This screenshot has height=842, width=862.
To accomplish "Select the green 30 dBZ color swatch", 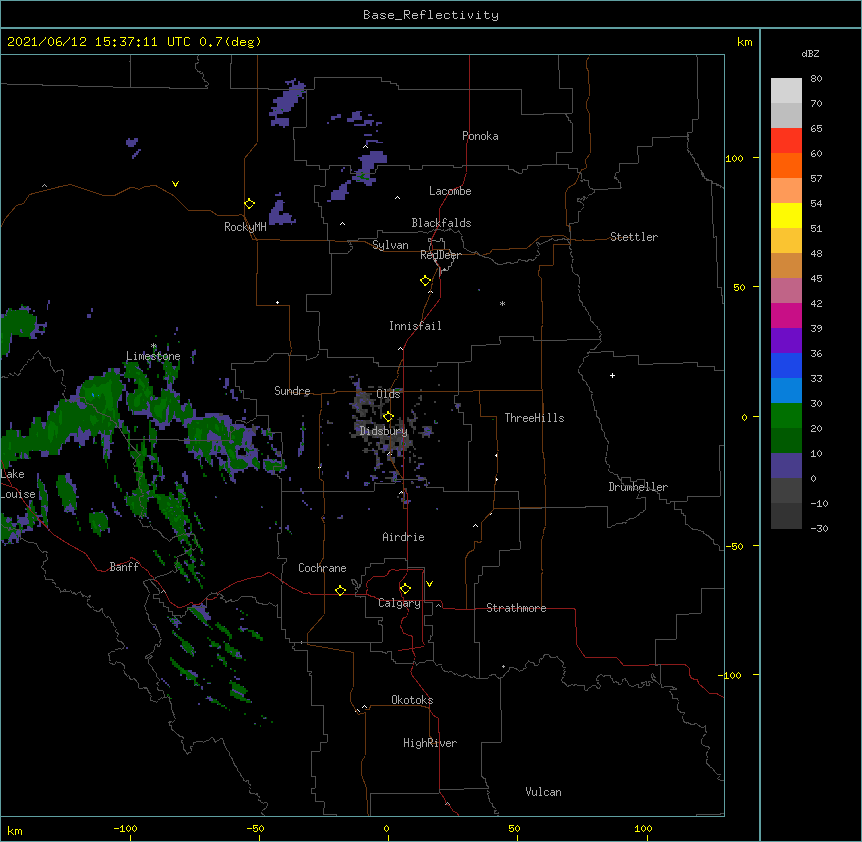I will point(786,416).
